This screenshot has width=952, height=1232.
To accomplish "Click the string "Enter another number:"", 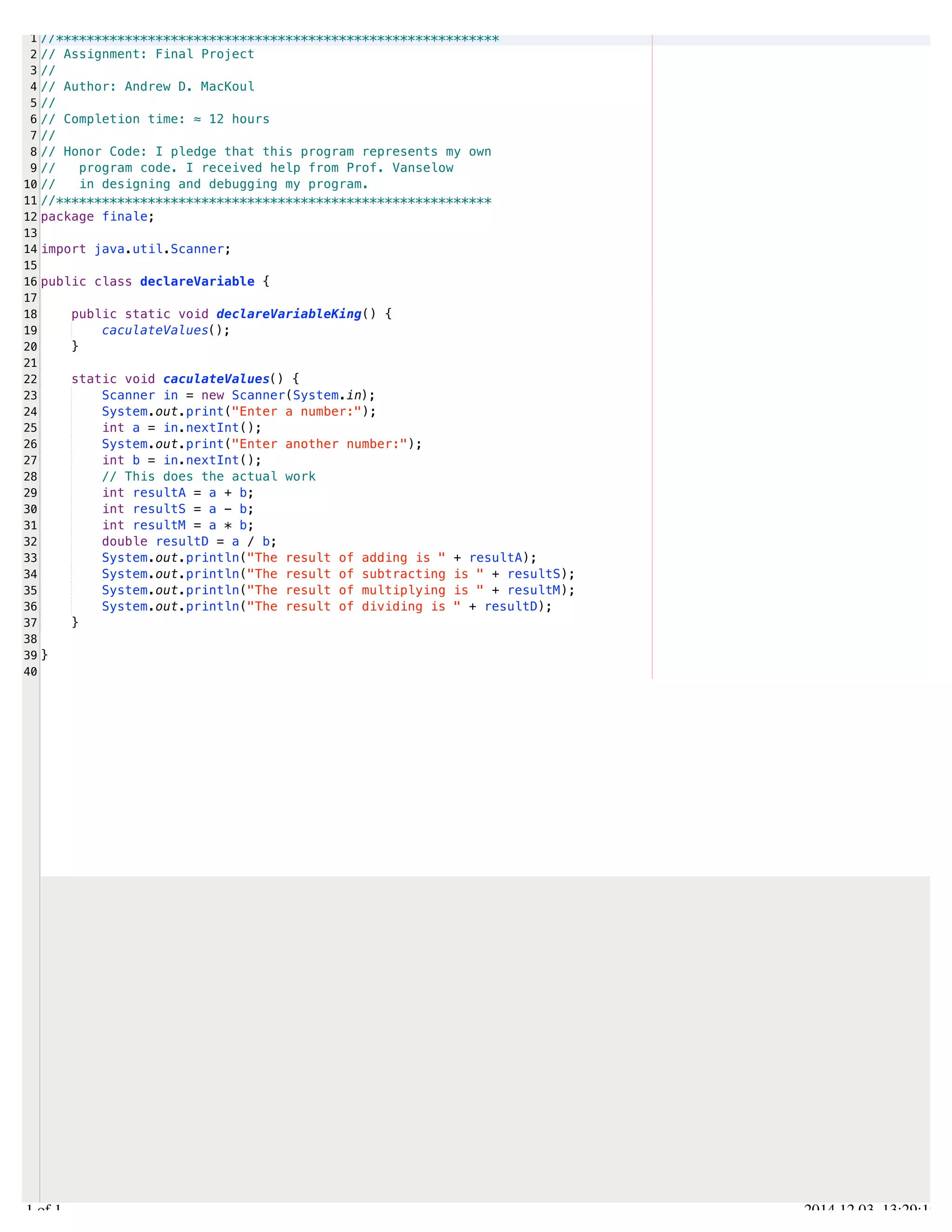I will coord(319,444).
